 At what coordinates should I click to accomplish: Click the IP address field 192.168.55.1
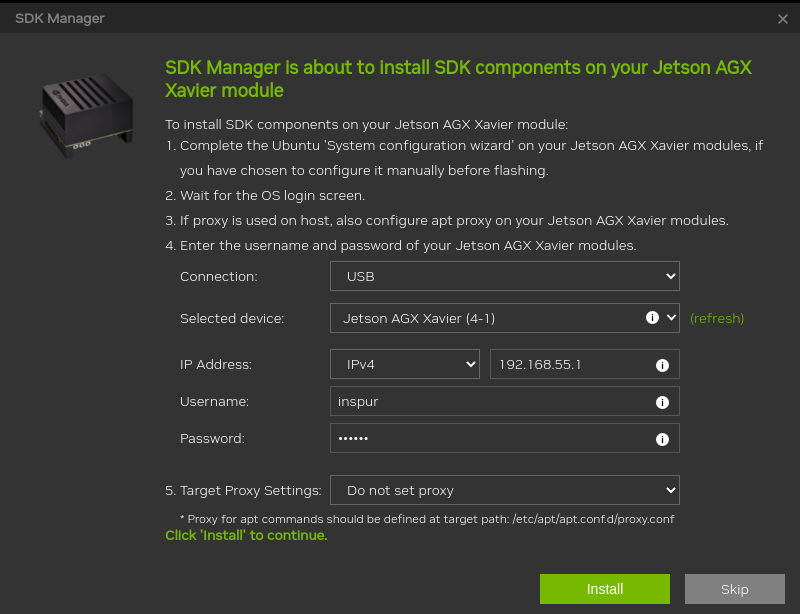(x=584, y=364)
